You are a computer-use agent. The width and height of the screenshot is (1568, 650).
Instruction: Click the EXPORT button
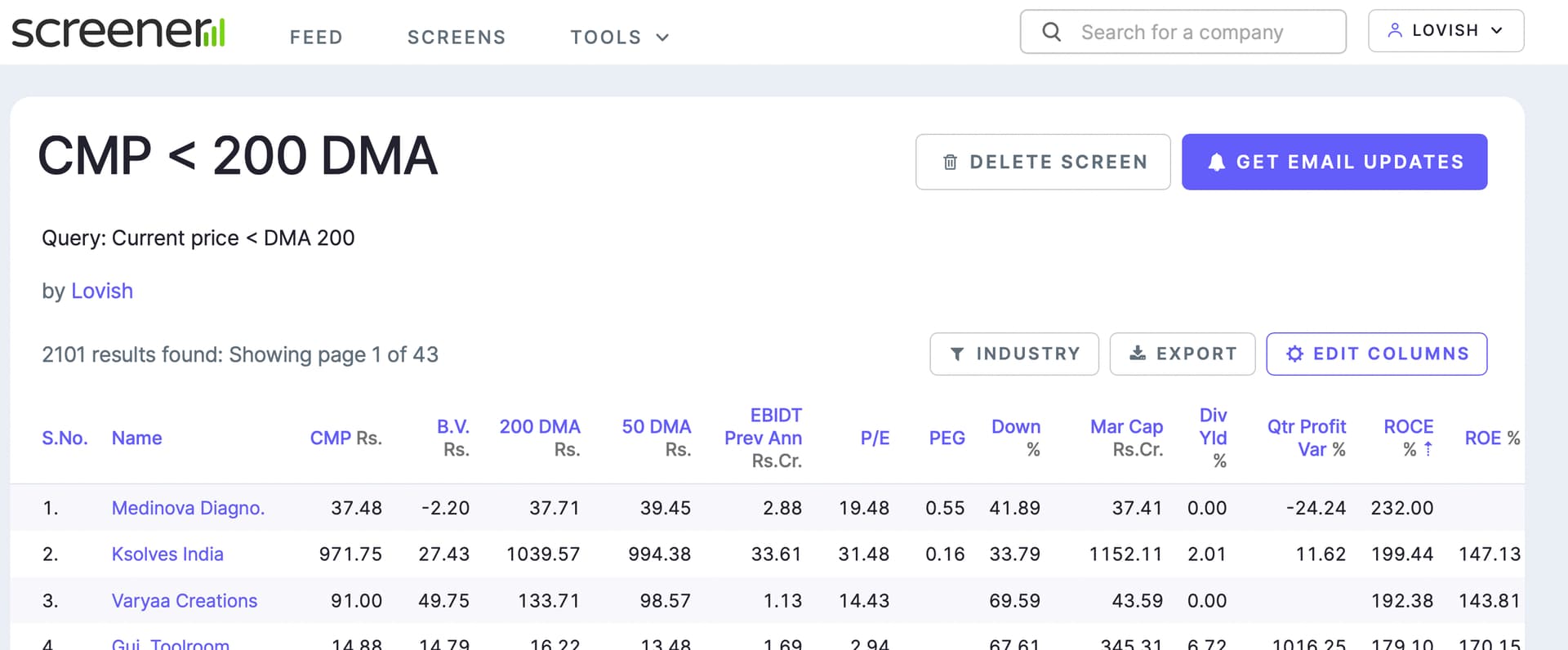1183,354
